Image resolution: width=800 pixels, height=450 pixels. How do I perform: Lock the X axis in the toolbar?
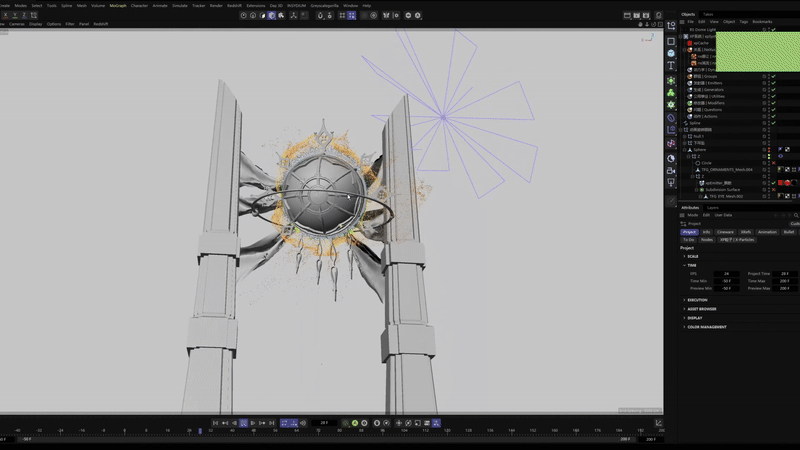(x=6, y=15)
